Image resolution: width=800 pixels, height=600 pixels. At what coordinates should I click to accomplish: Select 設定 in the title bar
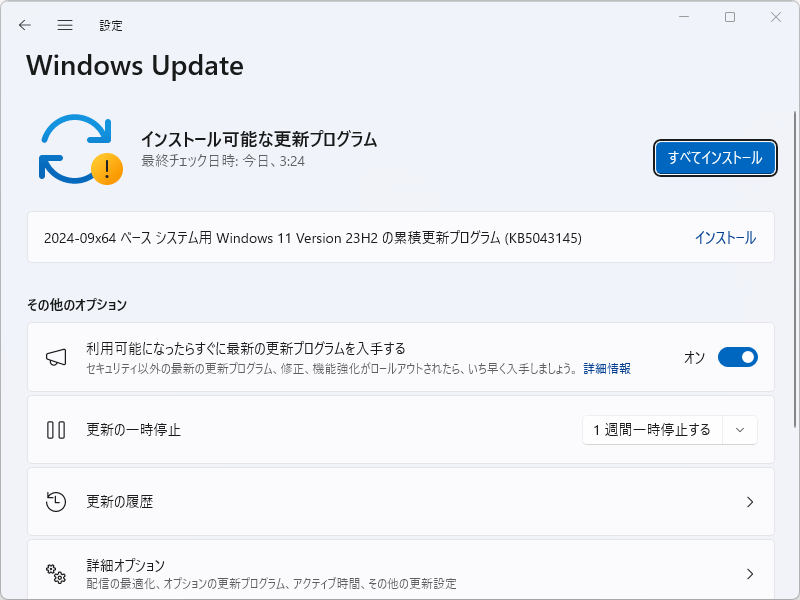[110, 25]
